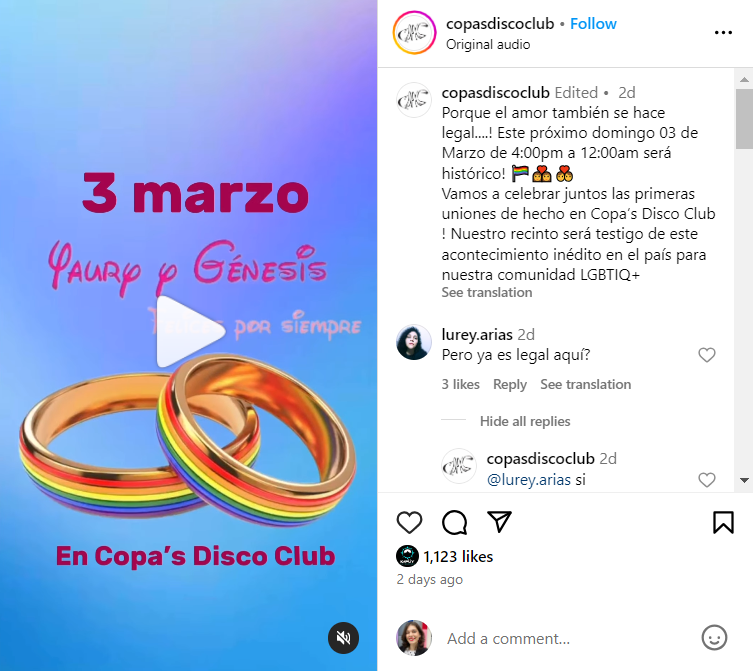
Task: Click copasdiscoclub profile picture in header
Action: pos(414,33)
